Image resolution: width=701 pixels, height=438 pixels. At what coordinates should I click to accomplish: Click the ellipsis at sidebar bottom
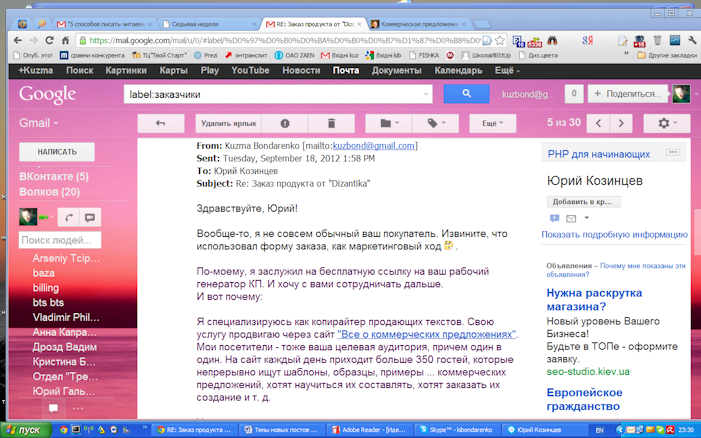pyautogui.click(x=78, y=408)
